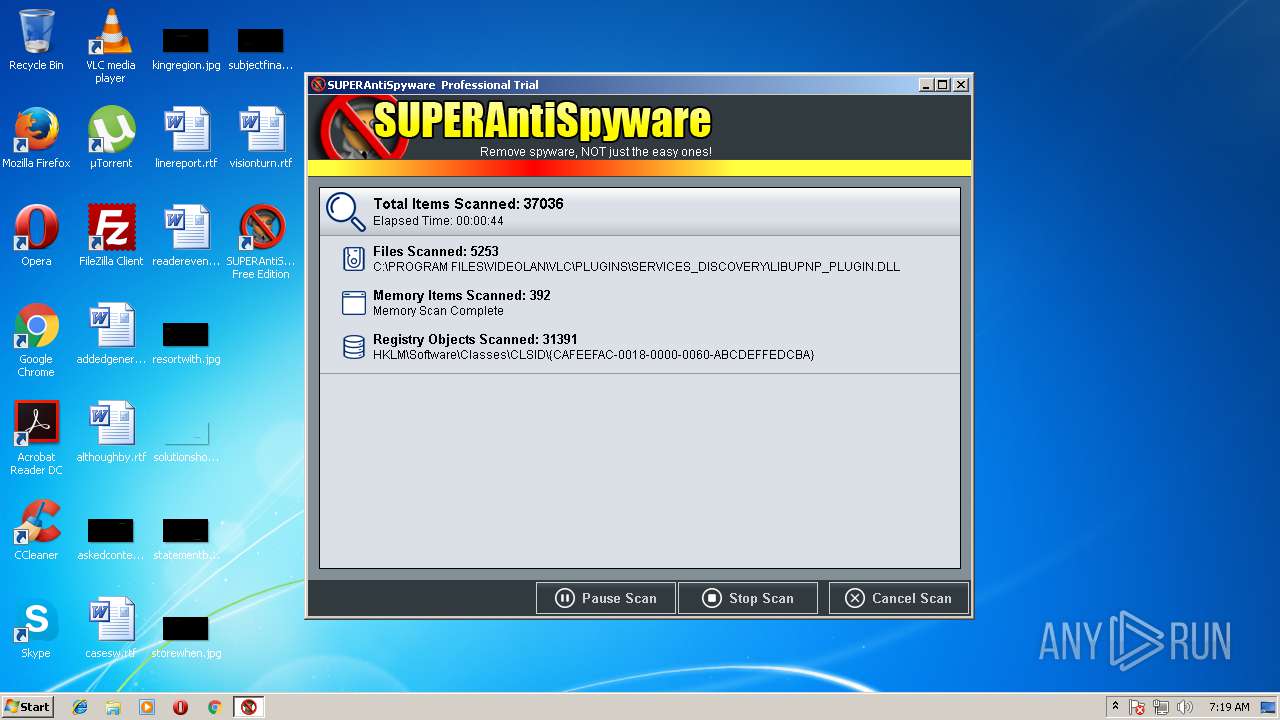Select kingregion.jpg file on desktop
The image size is (1280, 720).
[185, 48]
